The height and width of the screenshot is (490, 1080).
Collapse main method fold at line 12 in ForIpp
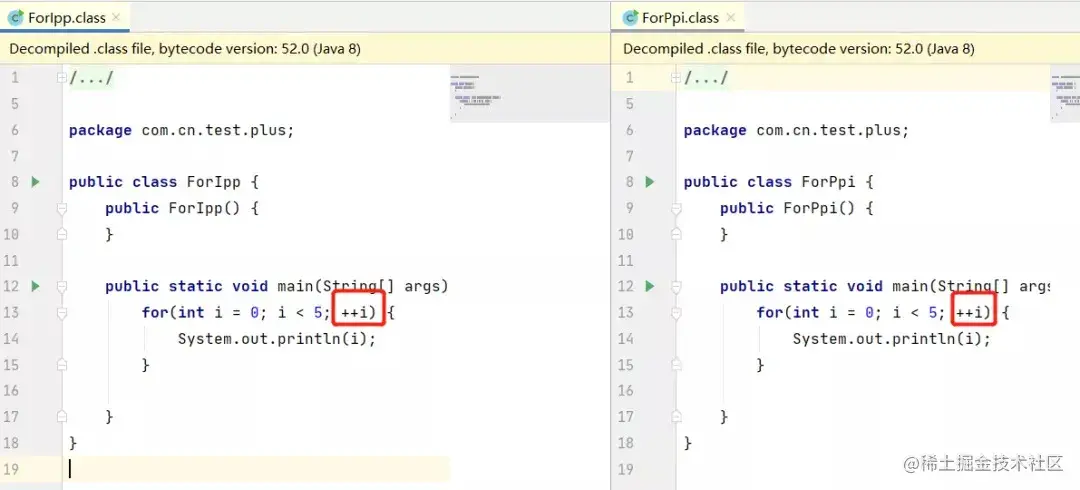(62, 286)
